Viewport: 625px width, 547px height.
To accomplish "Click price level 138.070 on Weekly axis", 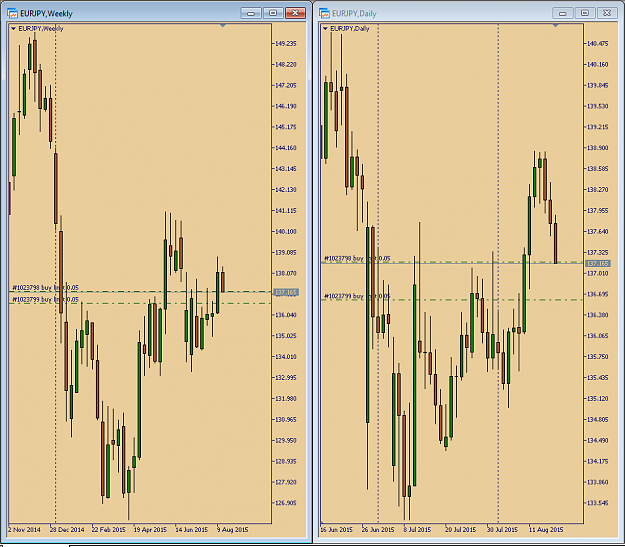I will 286,274.
